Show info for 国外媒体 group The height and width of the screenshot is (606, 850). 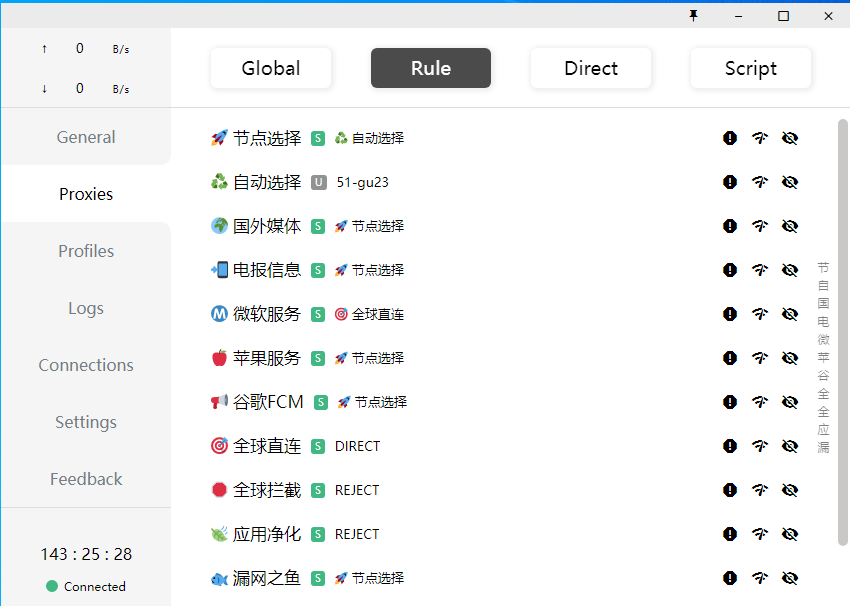pyautogui.click(x=730, y=226)
